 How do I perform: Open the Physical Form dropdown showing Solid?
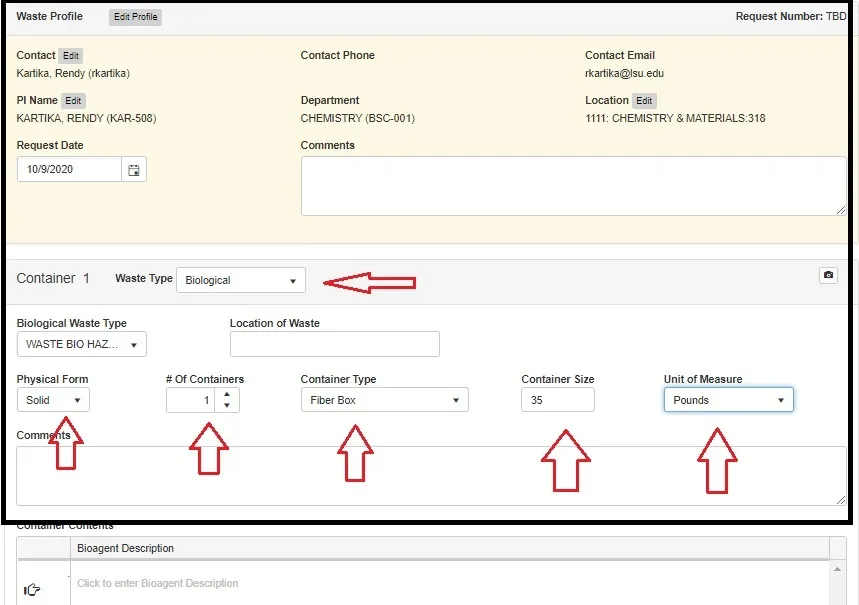click(53, 399)
